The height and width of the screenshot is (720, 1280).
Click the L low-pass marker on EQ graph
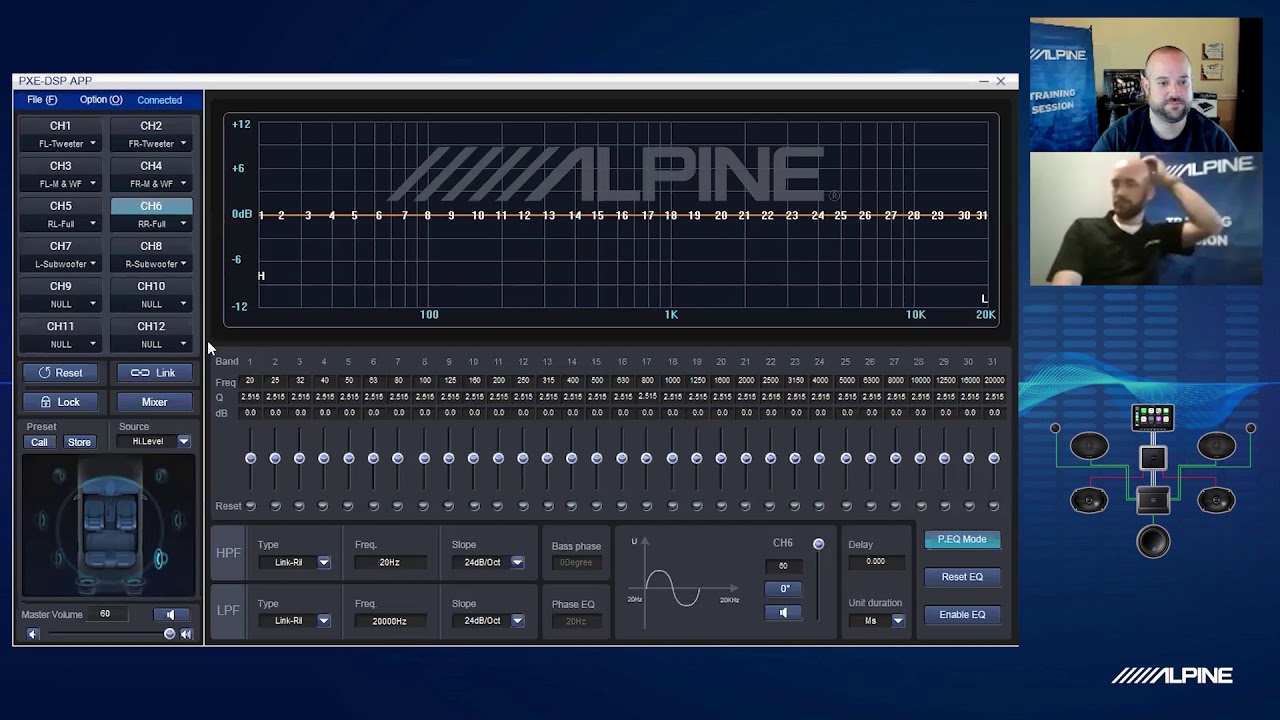click(984, 299)
